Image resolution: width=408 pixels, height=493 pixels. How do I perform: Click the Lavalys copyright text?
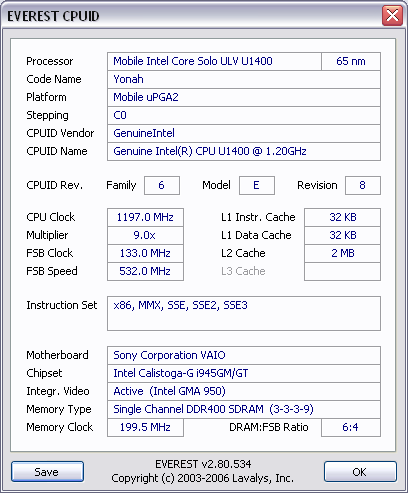point(203,478)
